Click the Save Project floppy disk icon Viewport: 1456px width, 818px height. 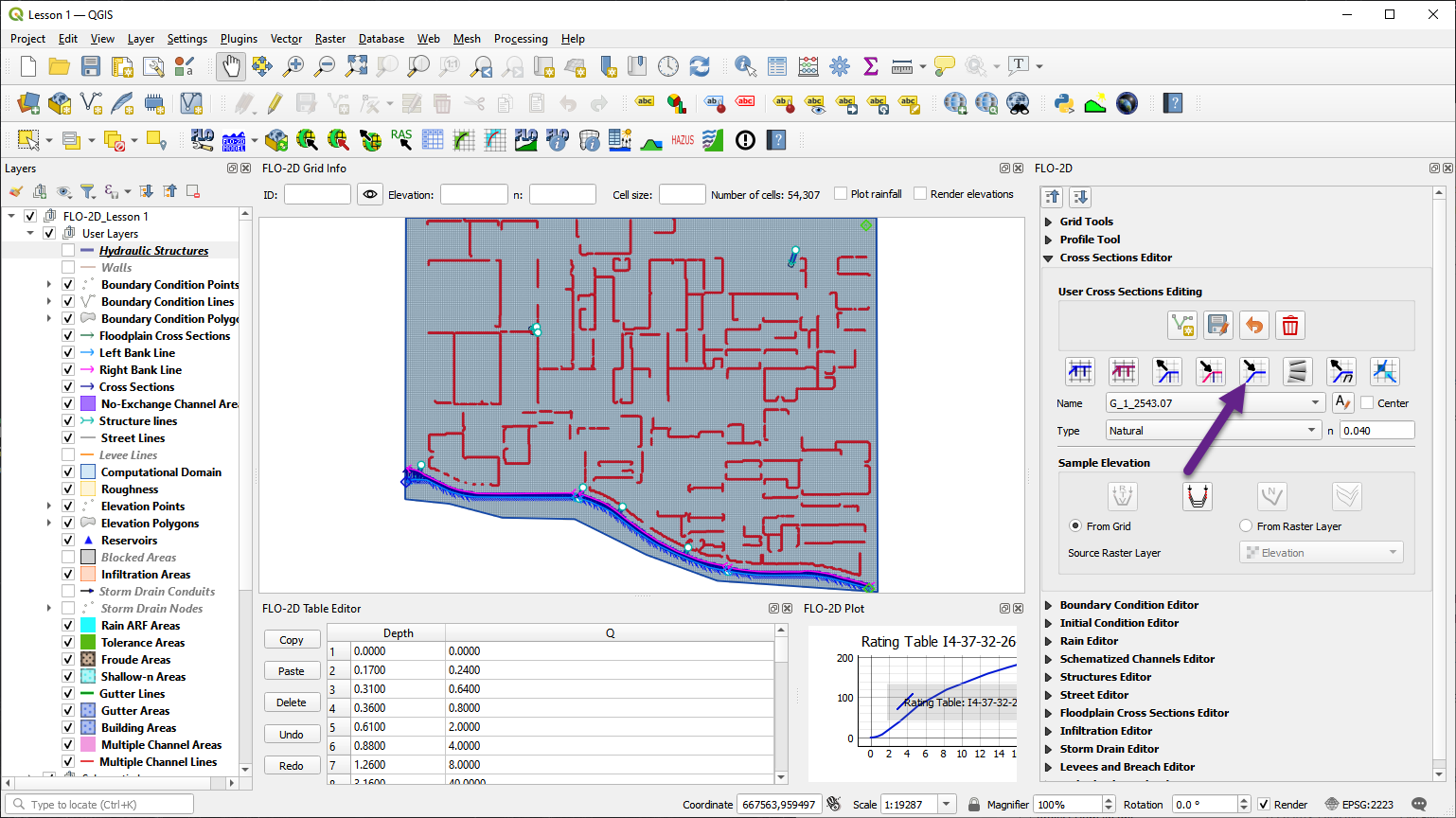tap(90, 66)
